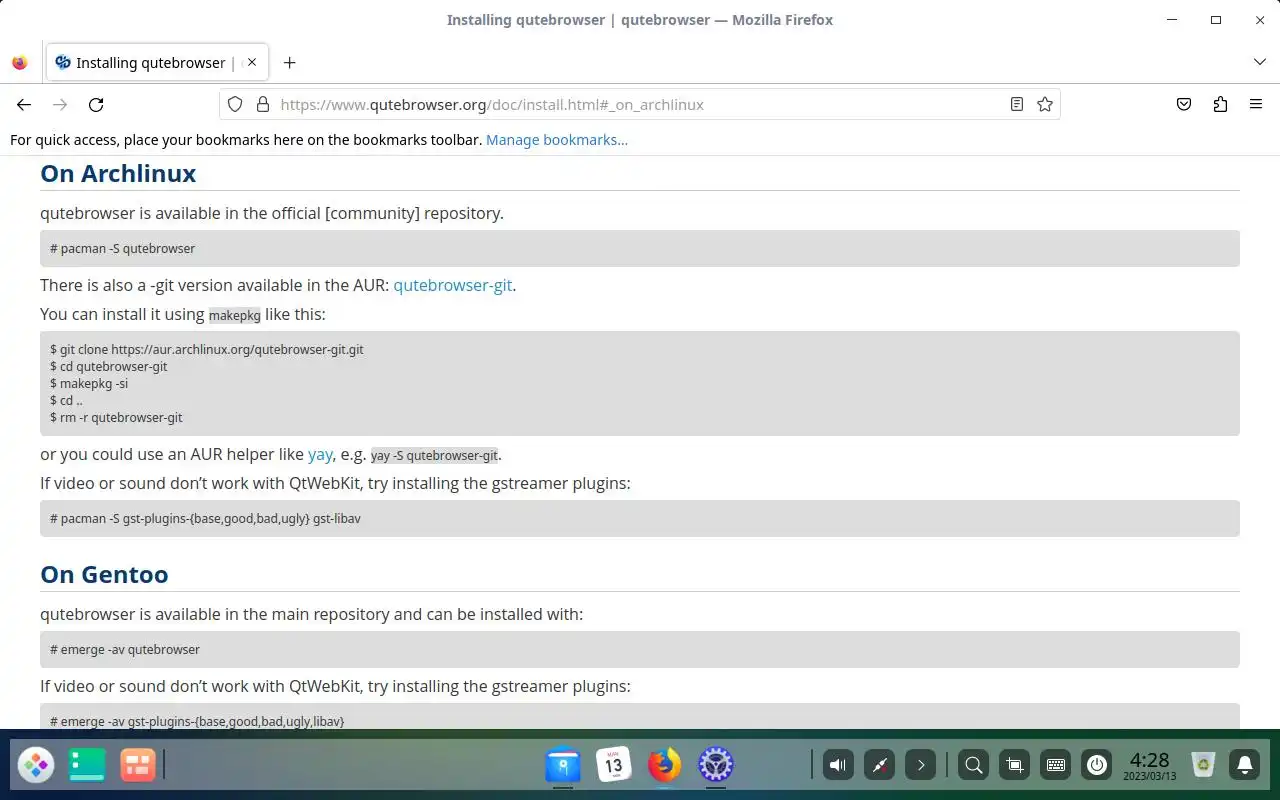Click the forward navigation arrow
This screenshot has width=1280, height=800.
coord(60,104)
